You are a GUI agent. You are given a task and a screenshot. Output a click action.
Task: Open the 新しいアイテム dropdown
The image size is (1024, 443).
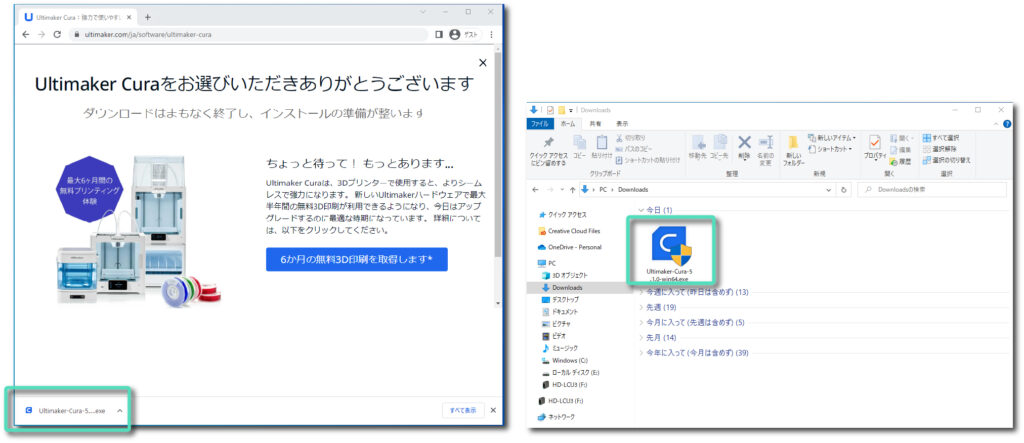pos(832,138)
